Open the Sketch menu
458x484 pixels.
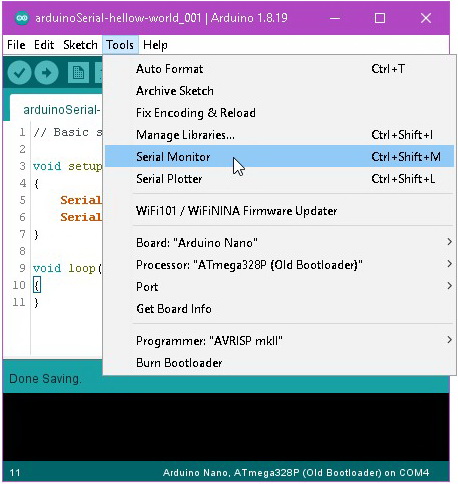coord(80,45)
